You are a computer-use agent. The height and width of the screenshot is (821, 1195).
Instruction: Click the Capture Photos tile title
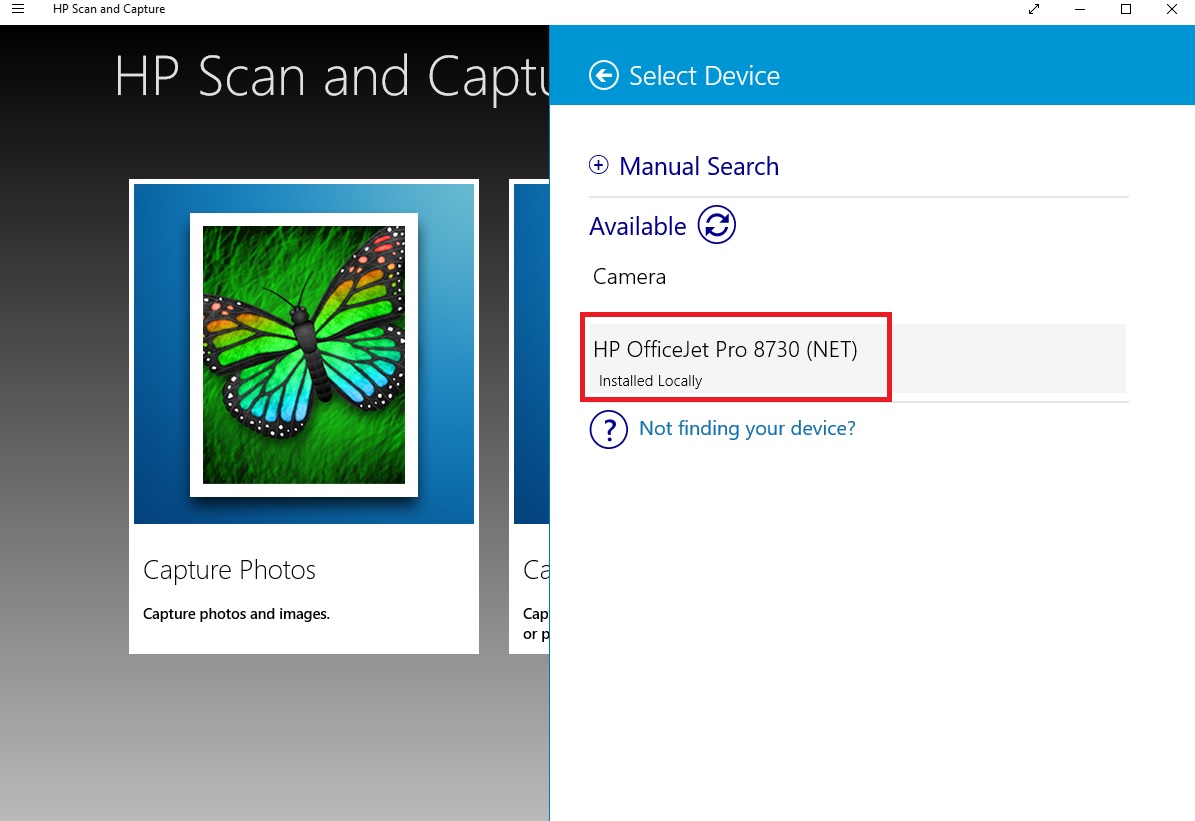pyautogui.click(x=229, y=570)
